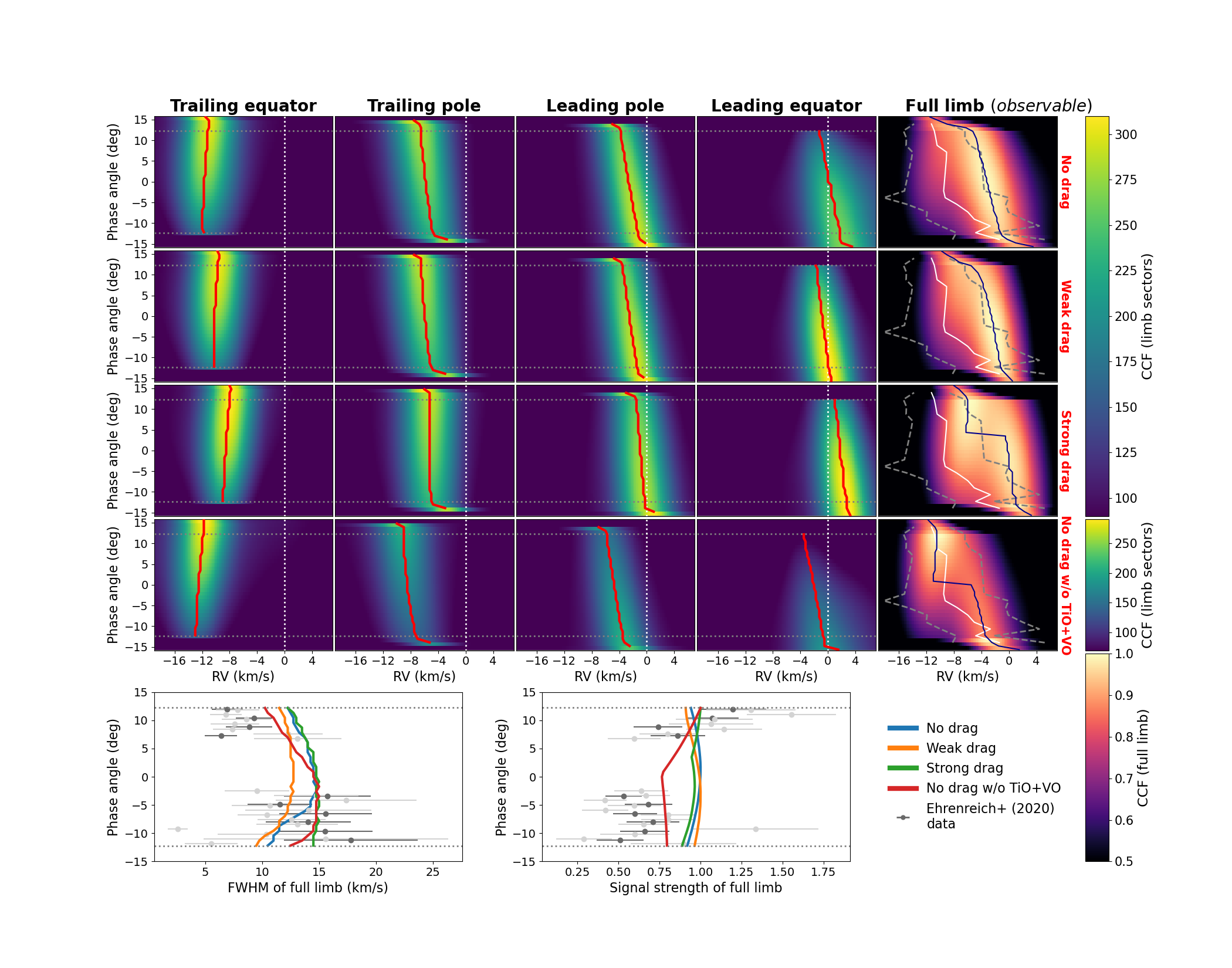
Task: Click the Leading pole column title
Action: [605, 106]
